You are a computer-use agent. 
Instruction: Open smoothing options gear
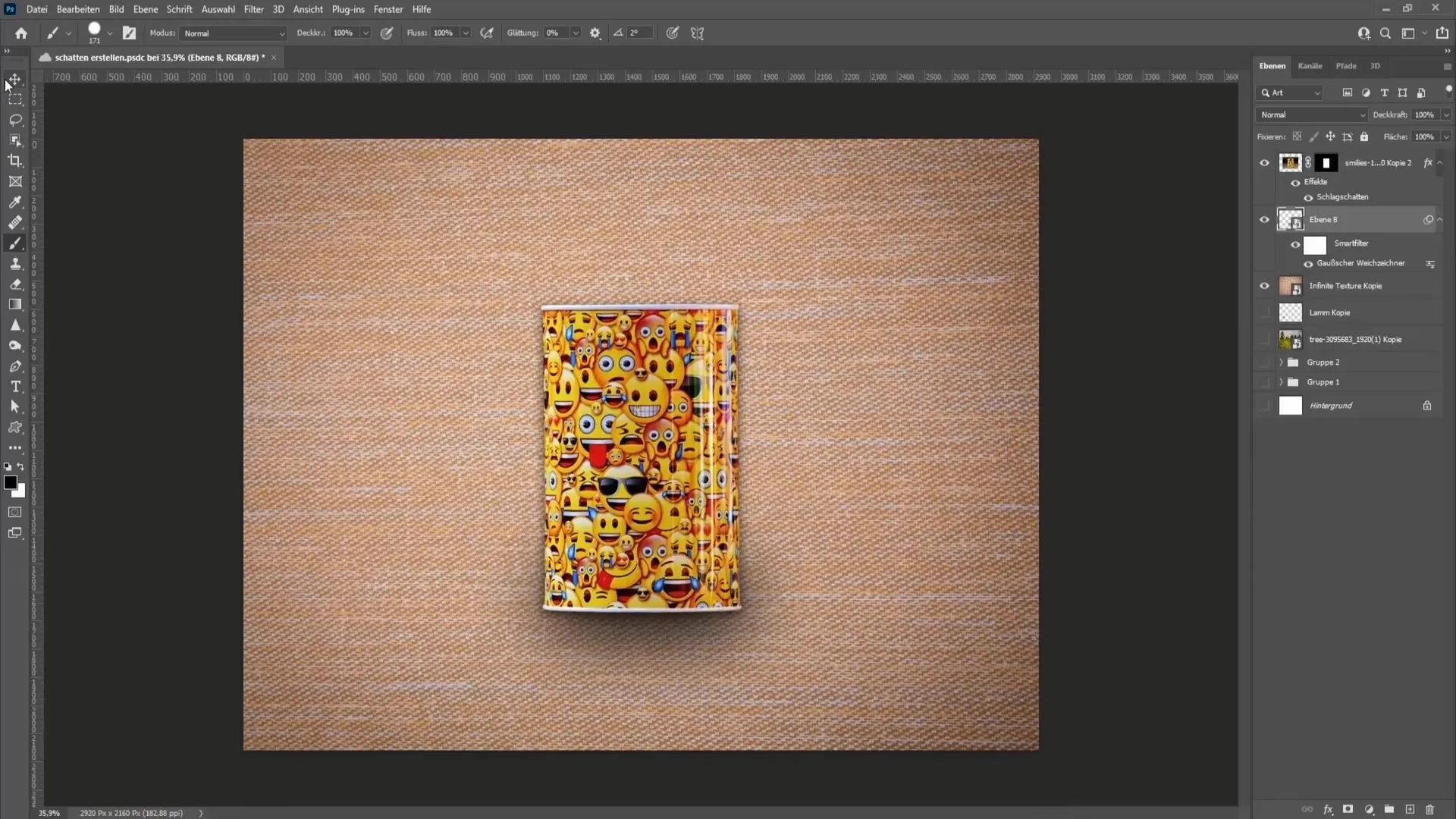click(x=595, y=33)
